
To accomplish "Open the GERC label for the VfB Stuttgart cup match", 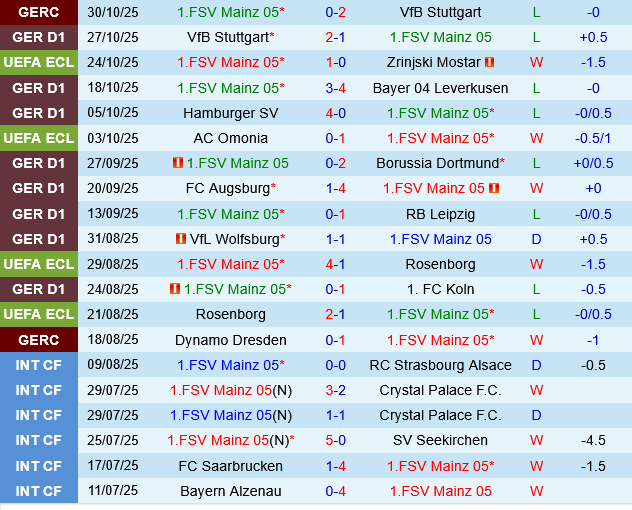I will [x=39, y=12].
